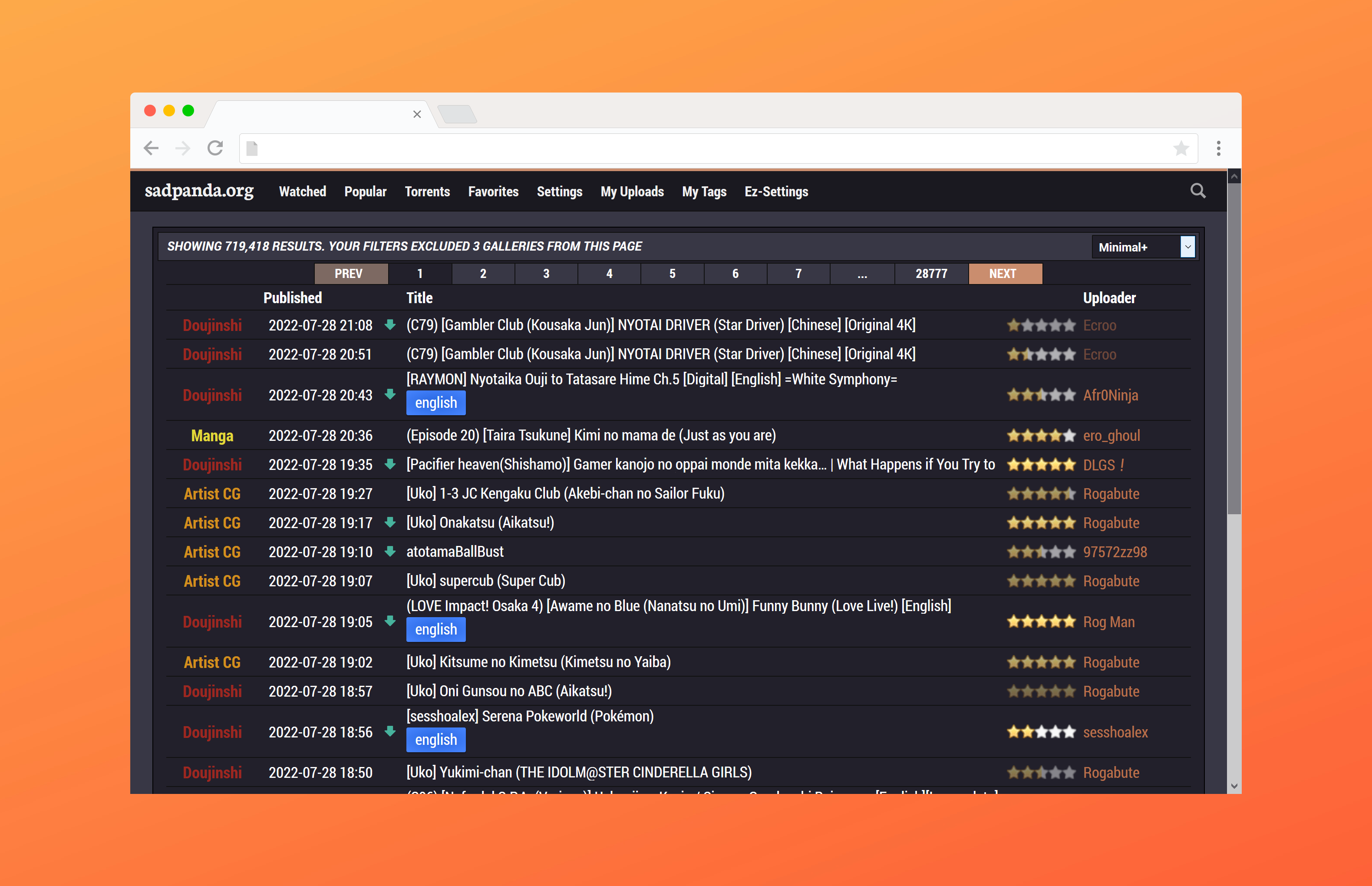Click torrent arrow on atotamaBallBust row
The width and height of the screenshot is (1372, 886).
tap(390, 551)
